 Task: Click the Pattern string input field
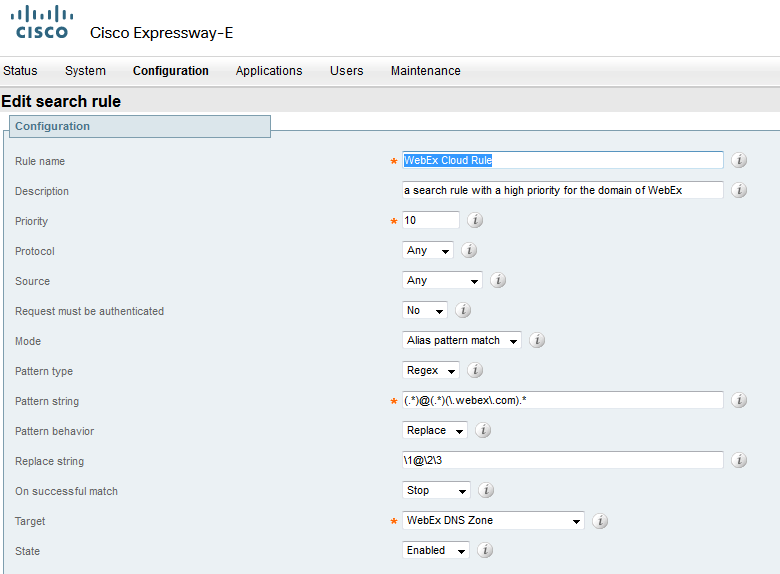pos(563,400)
